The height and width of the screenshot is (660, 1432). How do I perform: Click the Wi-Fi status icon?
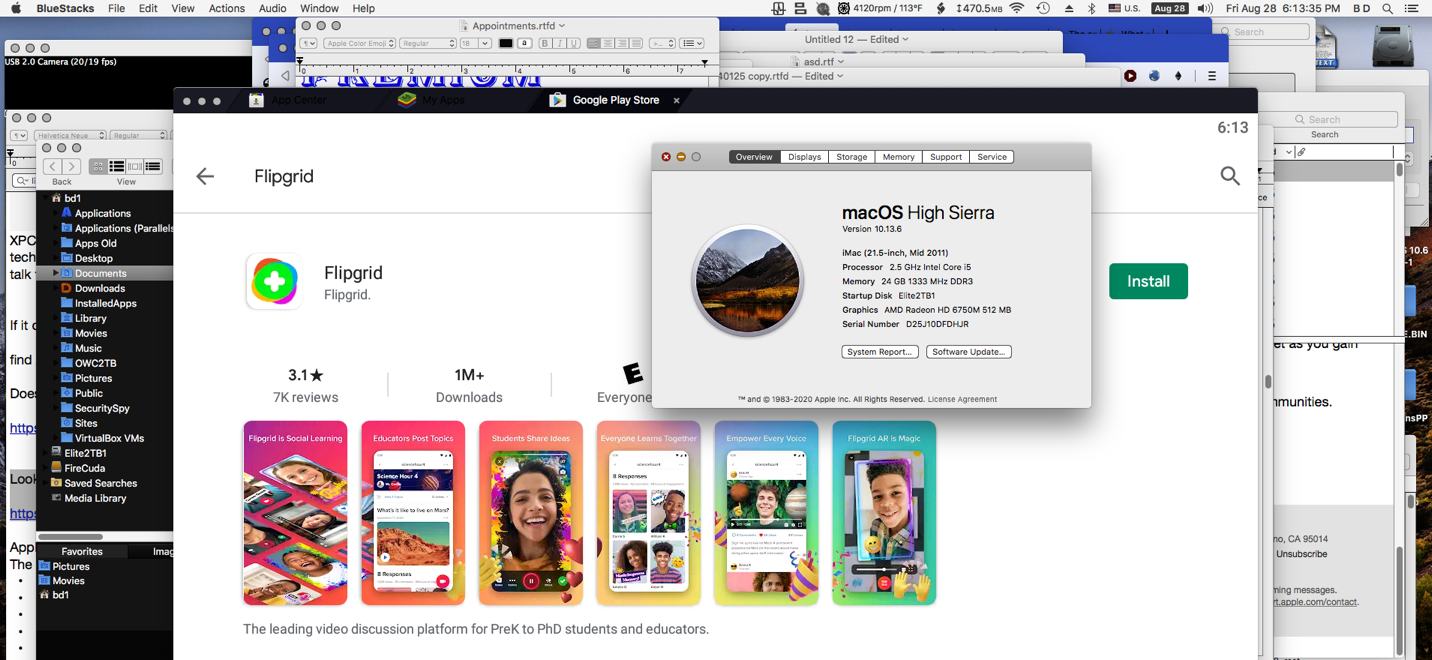coord(1017,8)
